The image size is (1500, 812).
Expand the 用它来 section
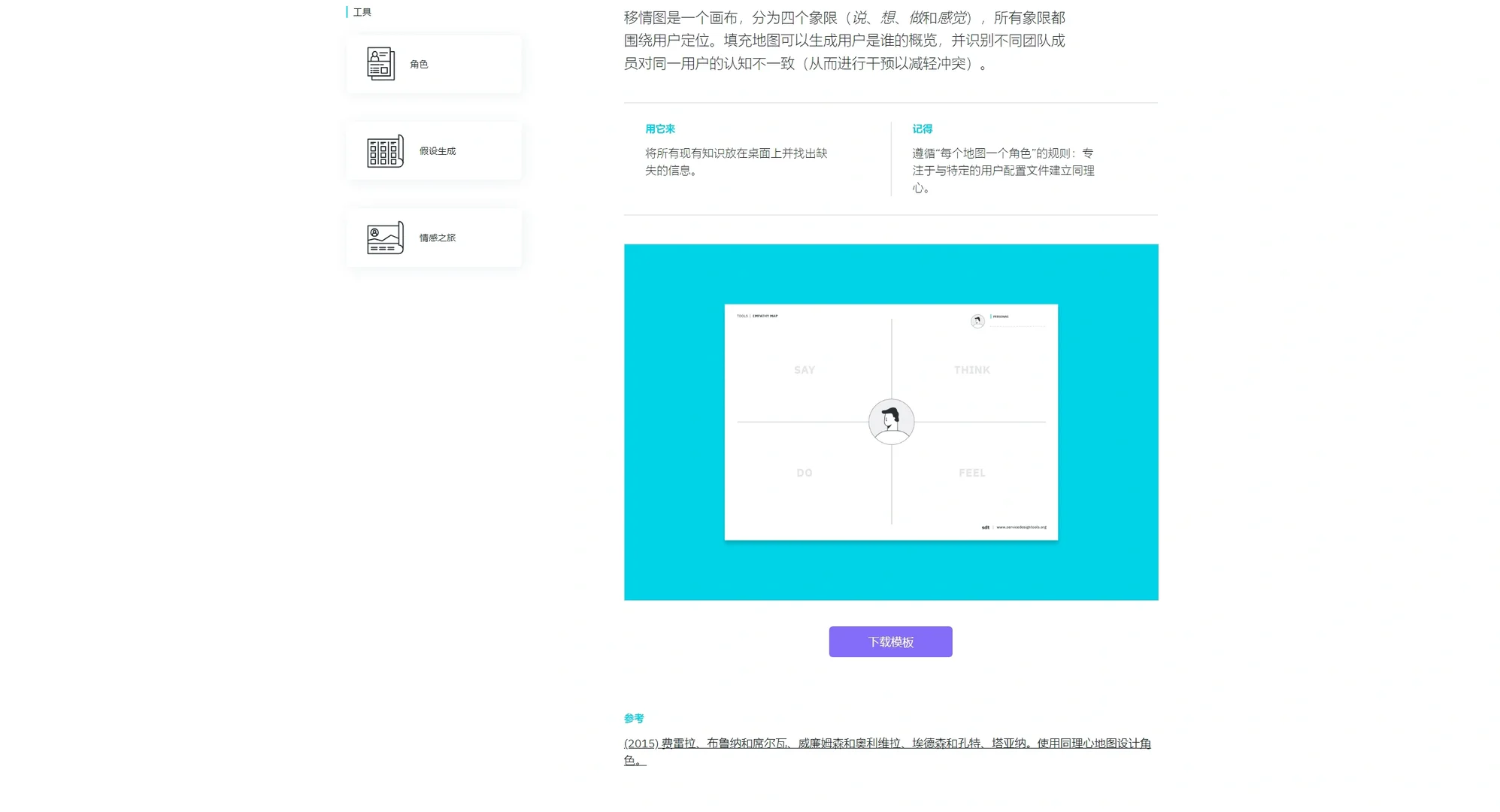(x=659, y=129)
